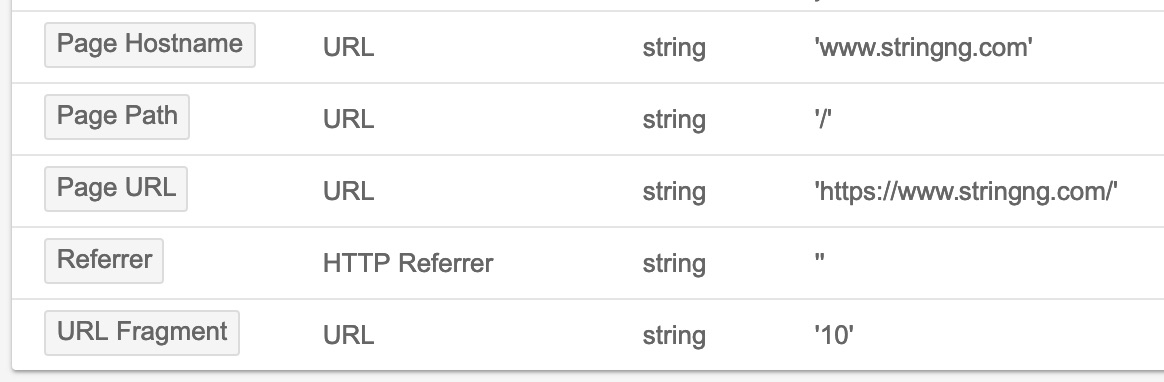
Task: Click the HTTP Referrer type cell
Action: tap(408, 263)
